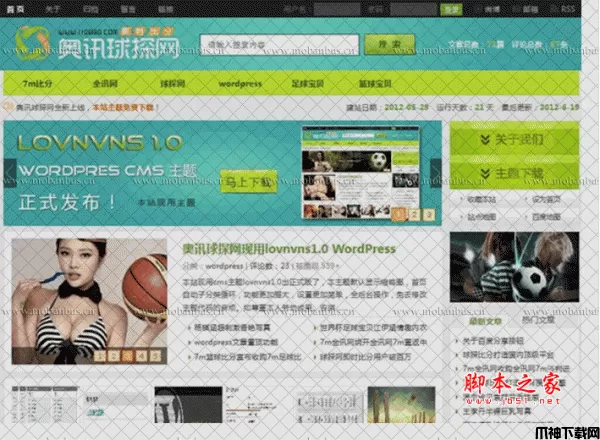Open the wordpress文章置顶功能 list link
600x440 pixels.
(236, 342)
